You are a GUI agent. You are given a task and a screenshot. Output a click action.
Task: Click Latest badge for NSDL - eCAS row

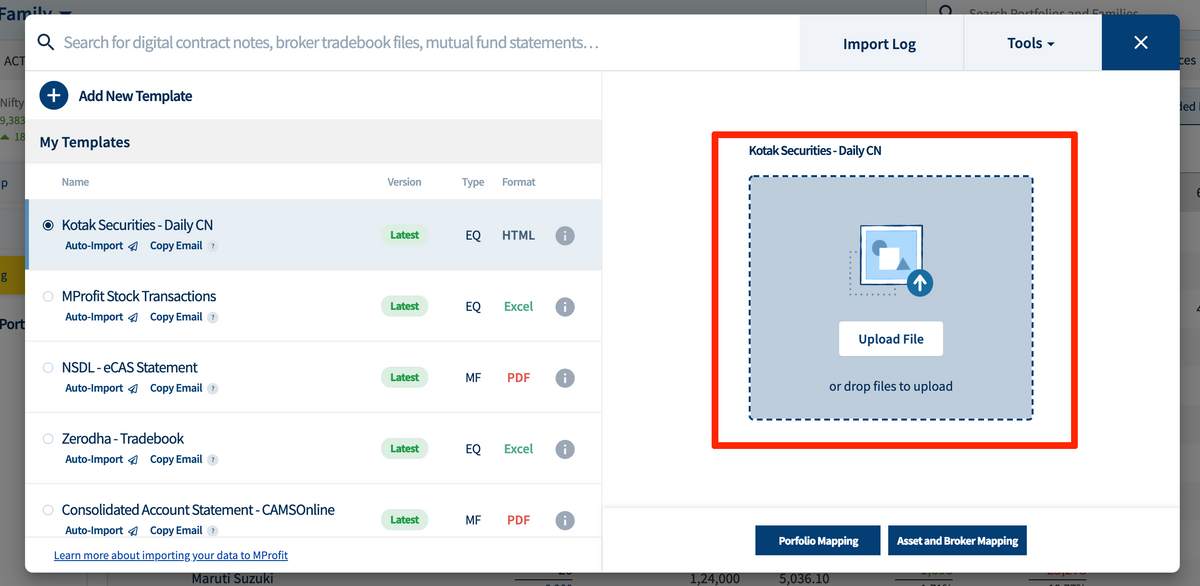[405, 377]
